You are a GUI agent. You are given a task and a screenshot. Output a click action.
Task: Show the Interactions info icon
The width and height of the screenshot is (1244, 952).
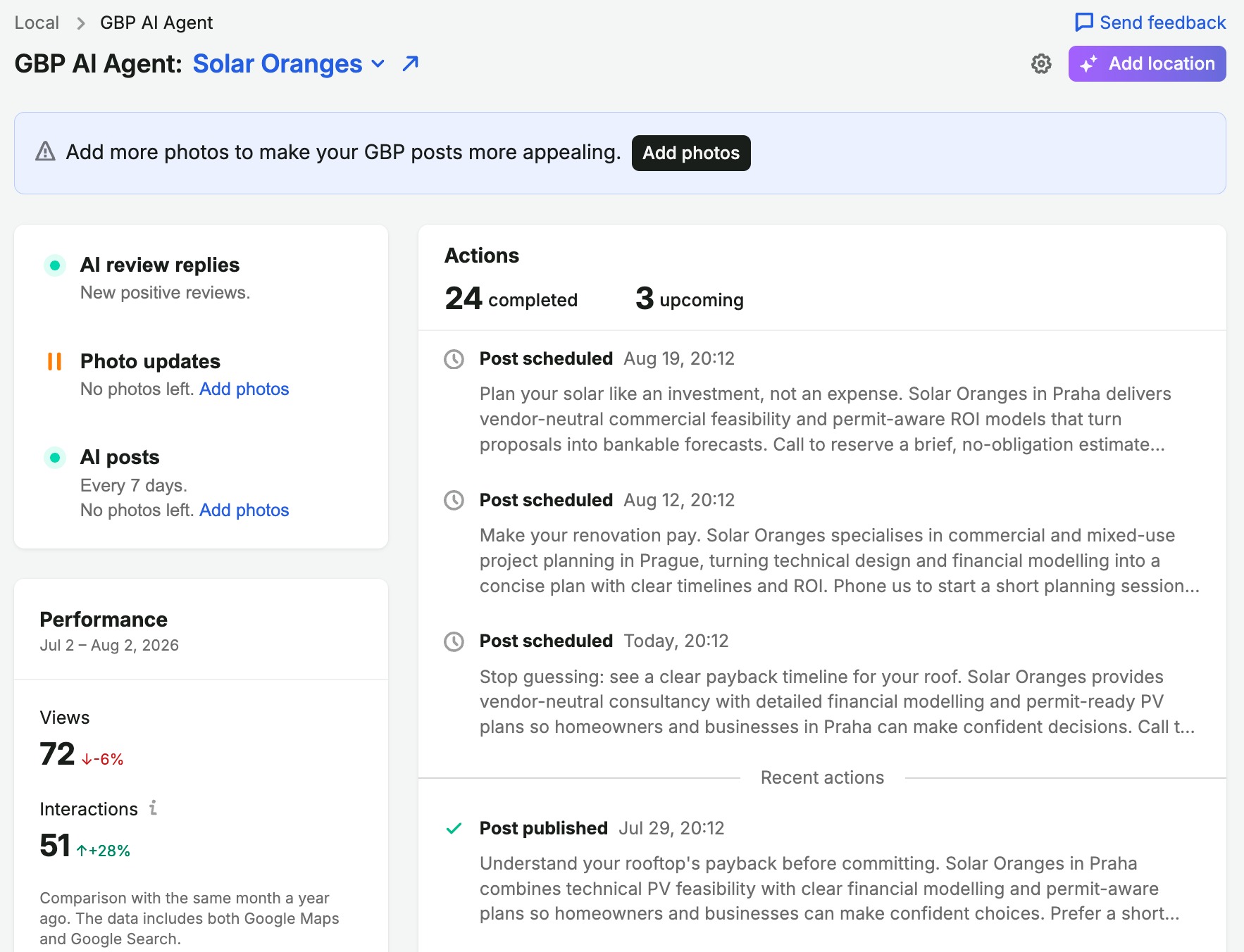coord(153,808)
